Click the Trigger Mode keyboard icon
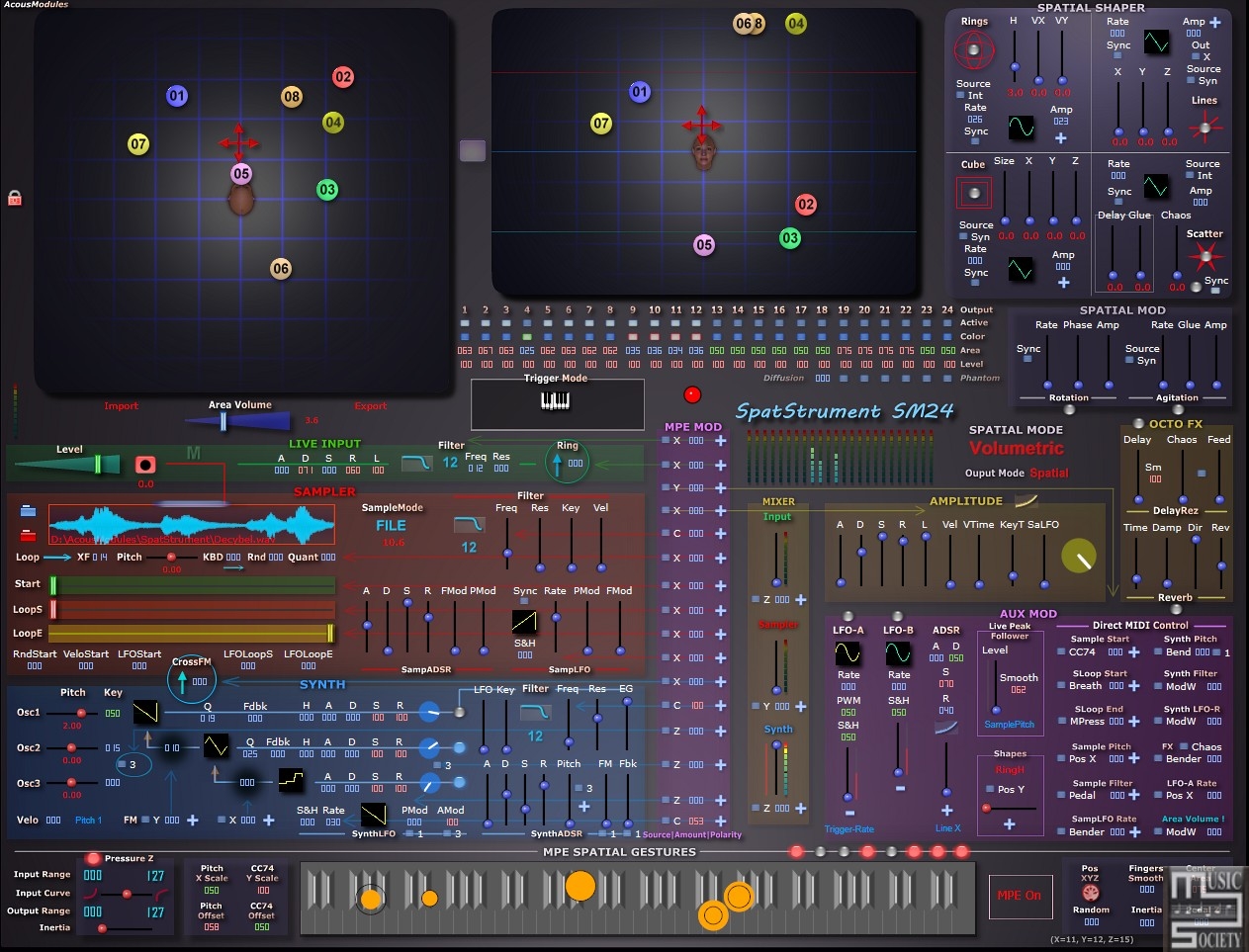 point(556,400)
